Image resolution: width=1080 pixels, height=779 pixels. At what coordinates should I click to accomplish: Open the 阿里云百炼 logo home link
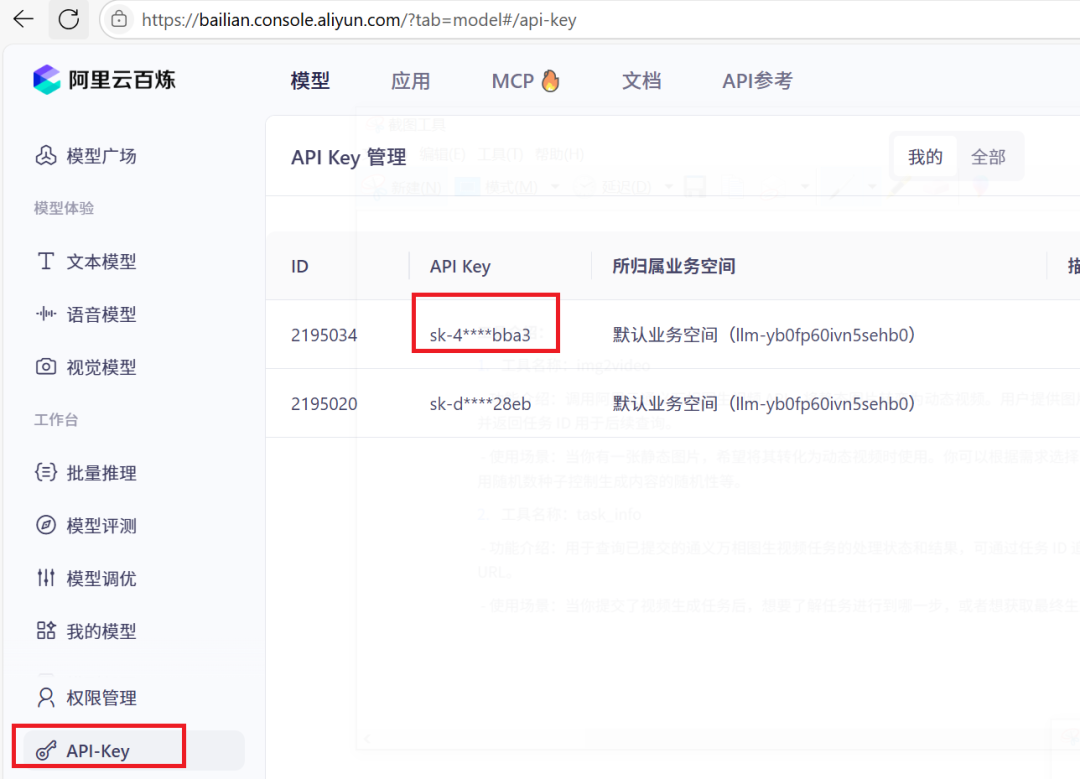click(x=104, y=80)
